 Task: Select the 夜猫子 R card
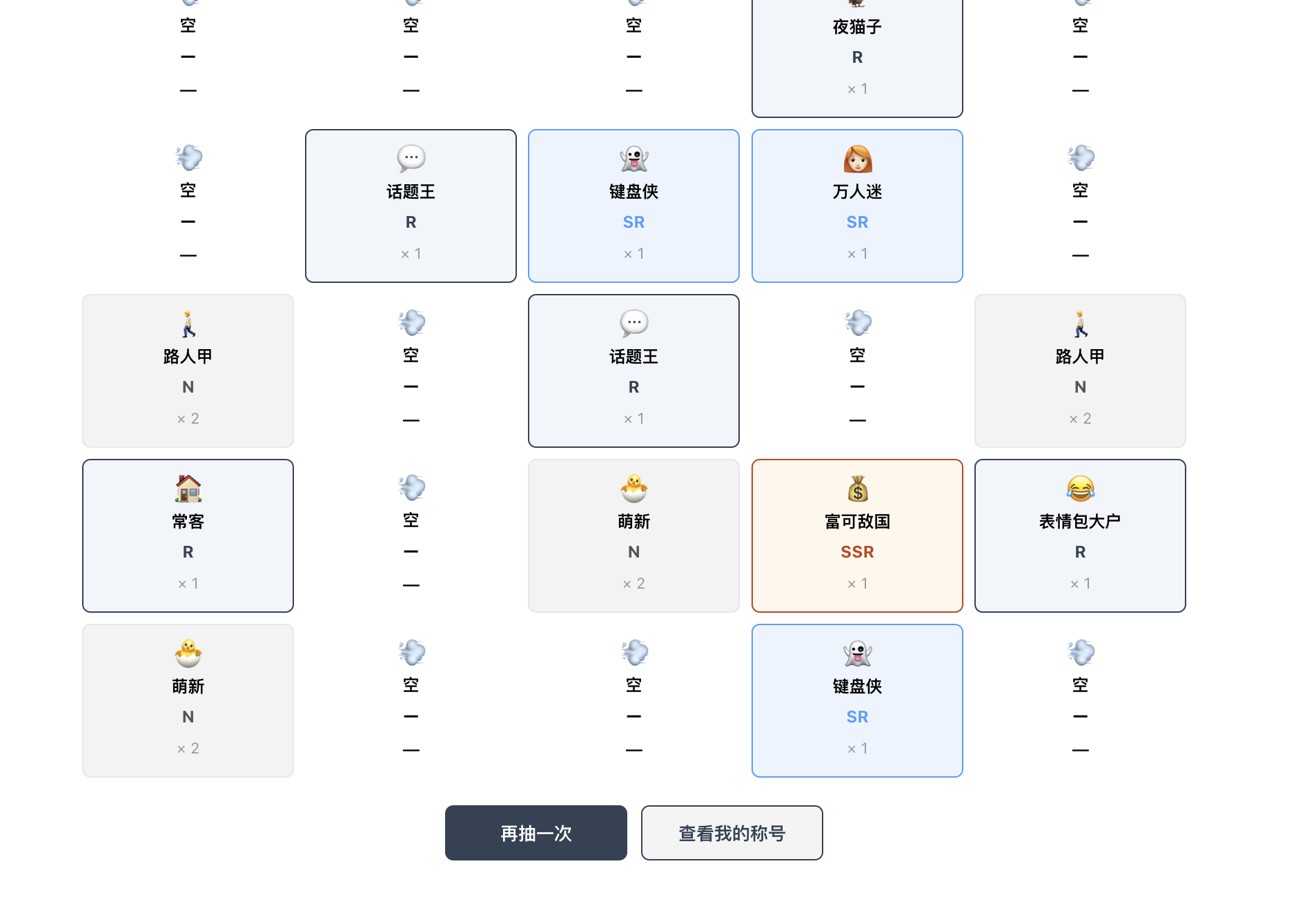pyautogui.click(x=857, y=57)
